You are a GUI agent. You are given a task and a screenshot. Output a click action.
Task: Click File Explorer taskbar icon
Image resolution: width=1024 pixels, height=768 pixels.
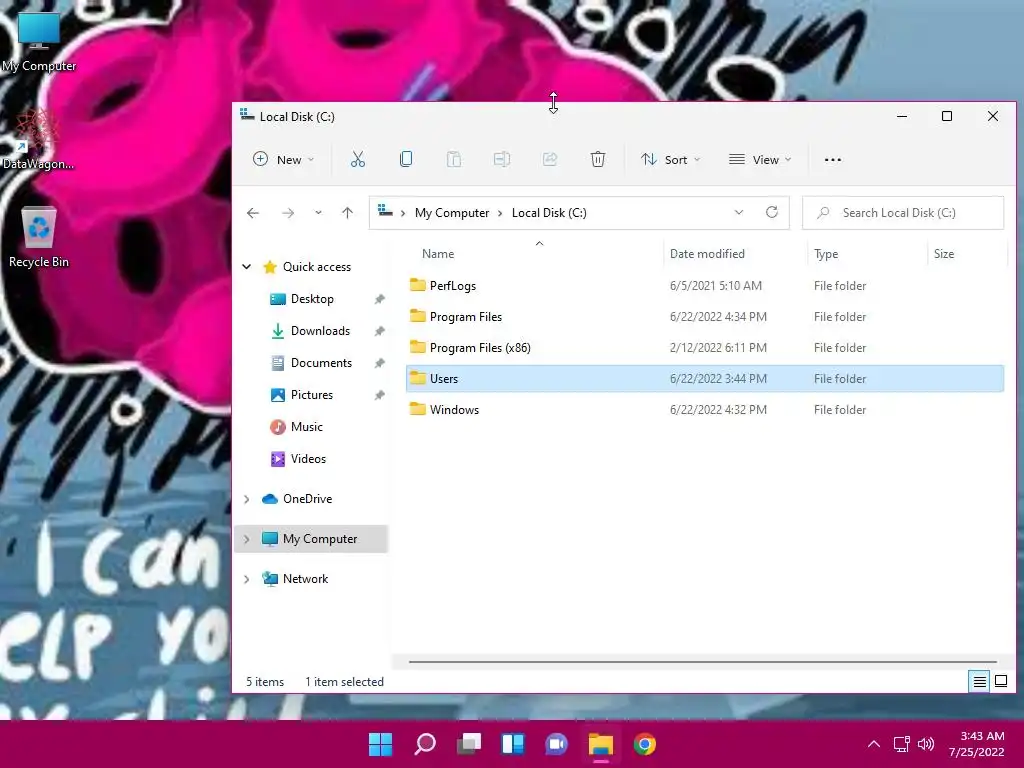pos(601,744)
